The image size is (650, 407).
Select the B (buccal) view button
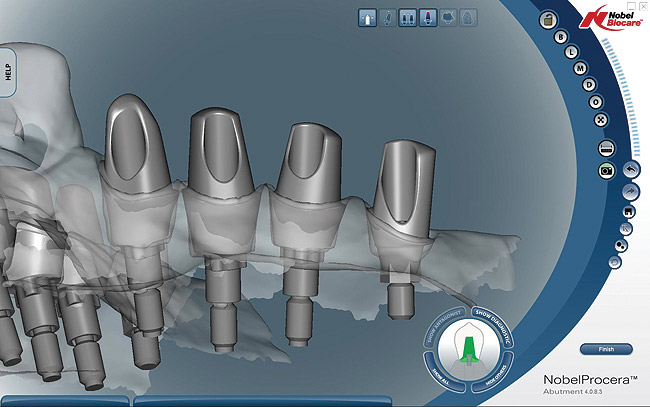point(560,35)
